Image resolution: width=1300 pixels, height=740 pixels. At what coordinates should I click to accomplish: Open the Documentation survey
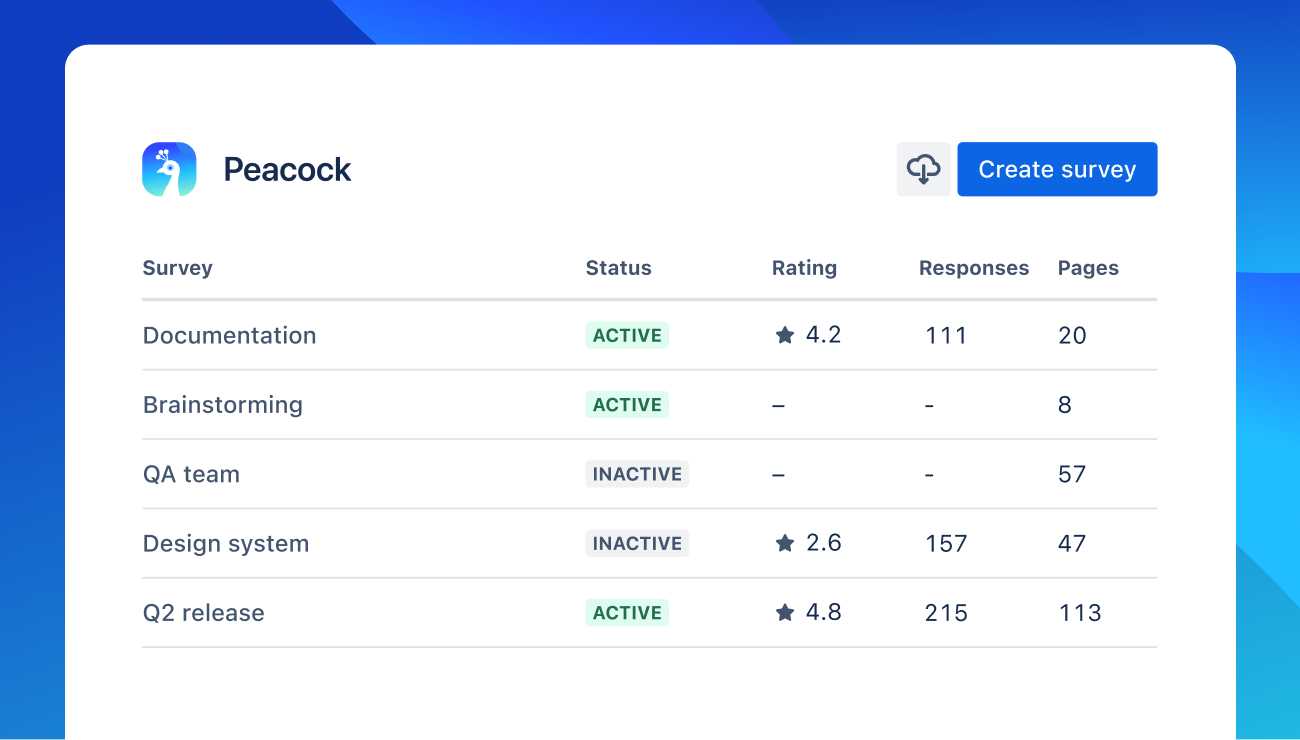229,336
